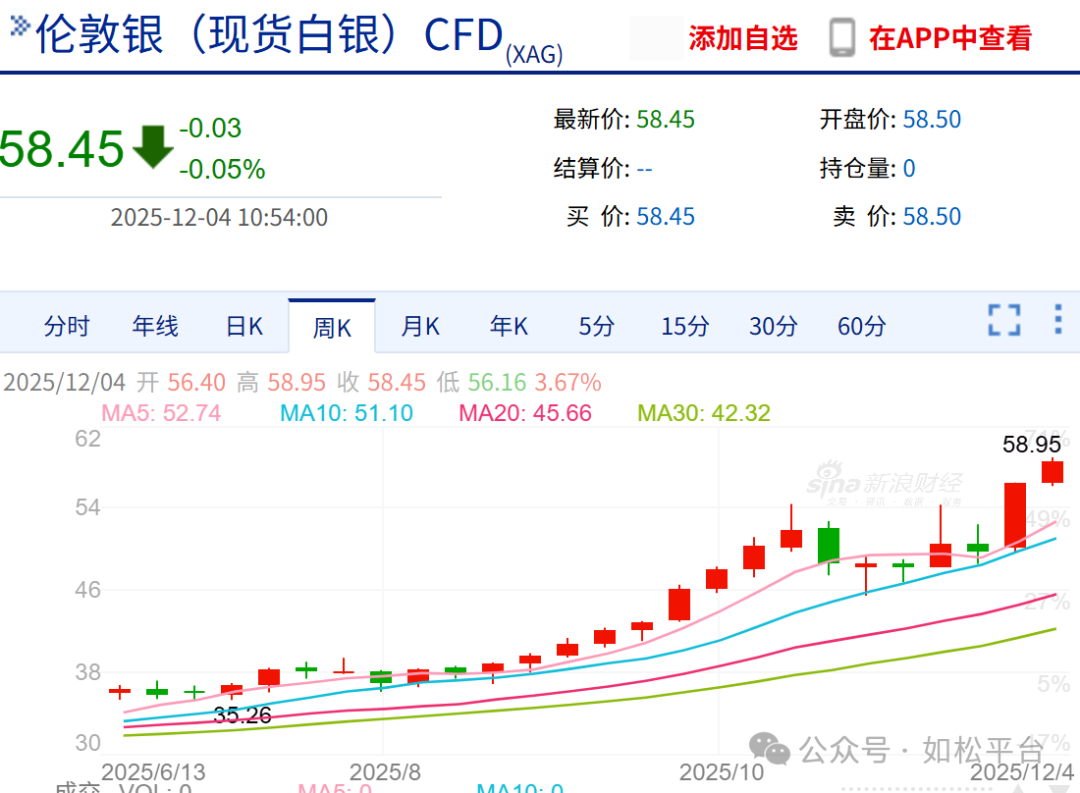
Task: Choose the 5分 interval tab
Action: click(596, 326)
